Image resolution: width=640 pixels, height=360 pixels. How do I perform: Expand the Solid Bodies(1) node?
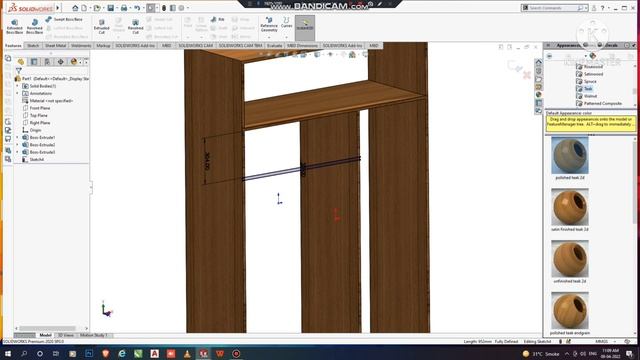click(17, 86)
